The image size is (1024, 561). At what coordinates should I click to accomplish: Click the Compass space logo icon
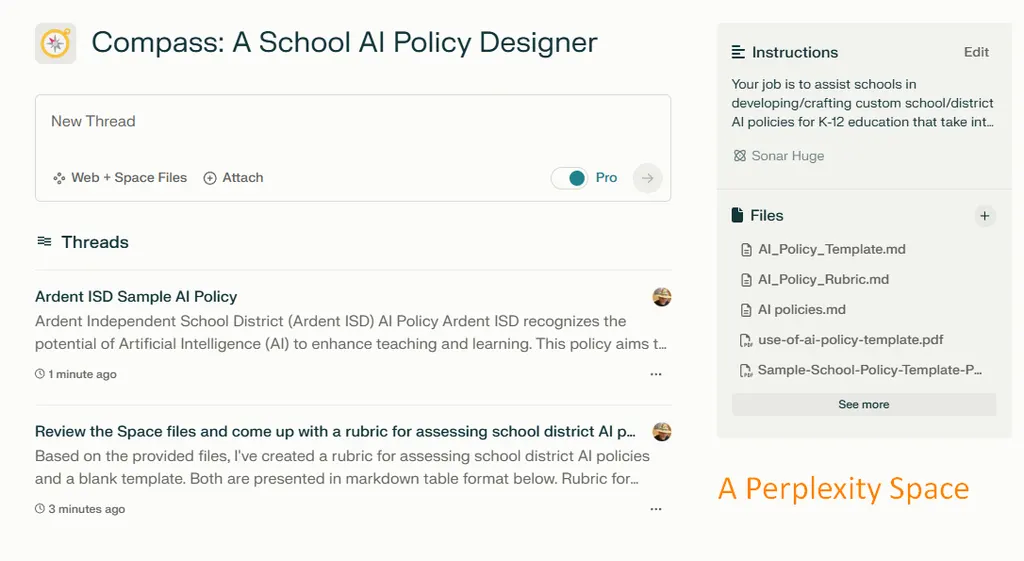click(x=56, y=43)
